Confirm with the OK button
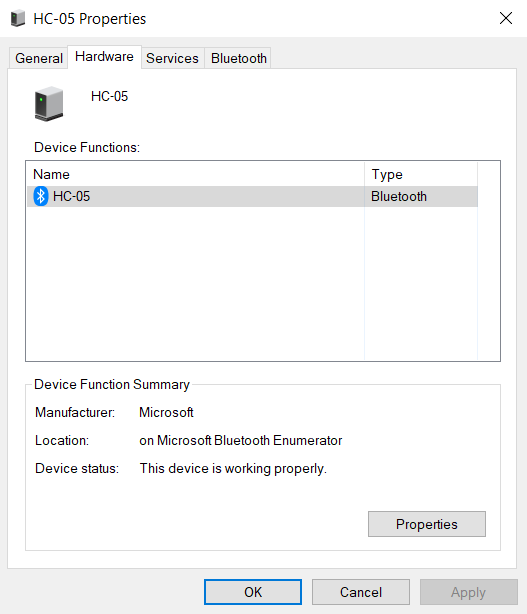Screen dimensions: 527x614 (253, 592)
